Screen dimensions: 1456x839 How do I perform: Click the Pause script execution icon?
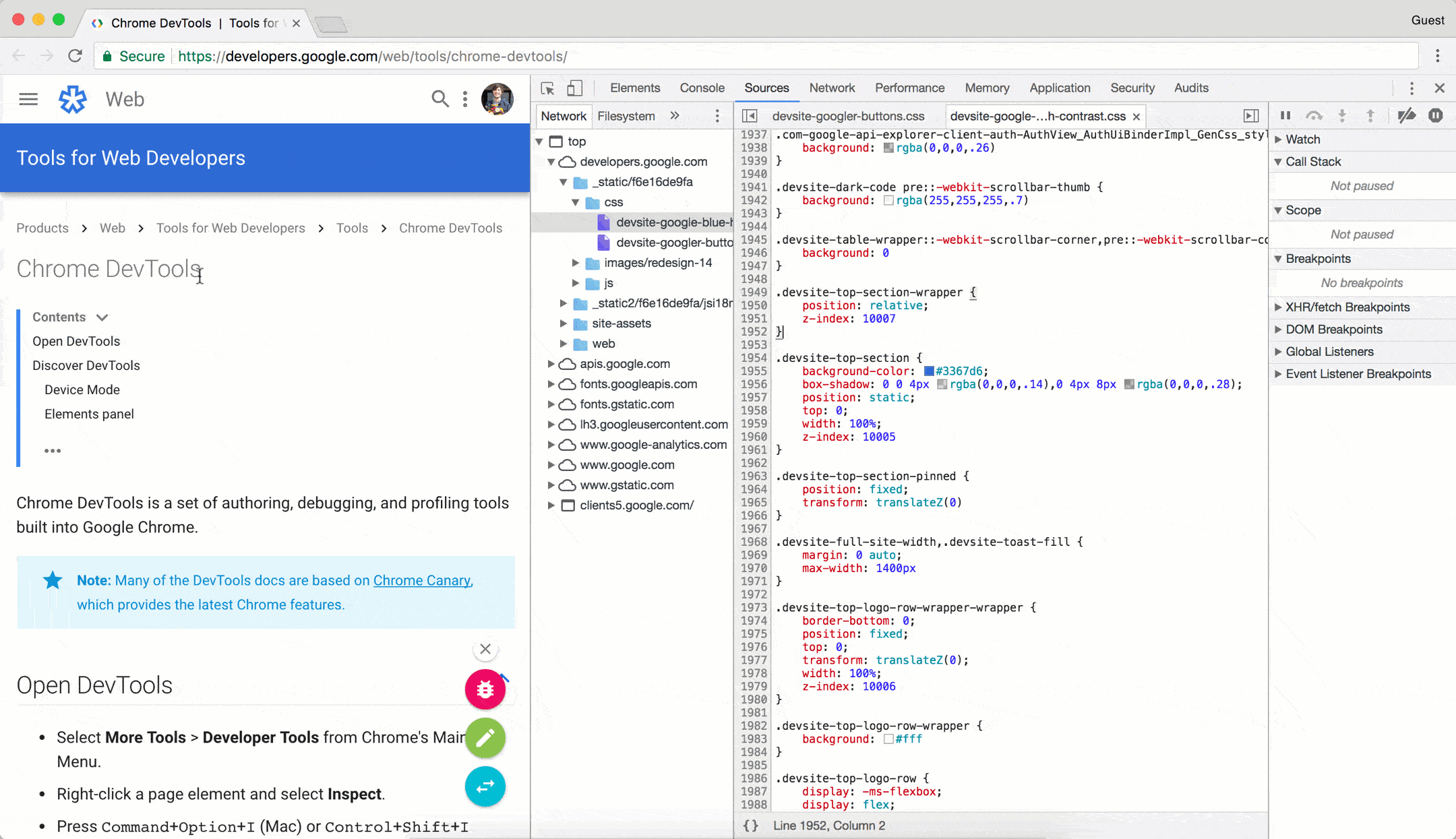click(1286, 115)
